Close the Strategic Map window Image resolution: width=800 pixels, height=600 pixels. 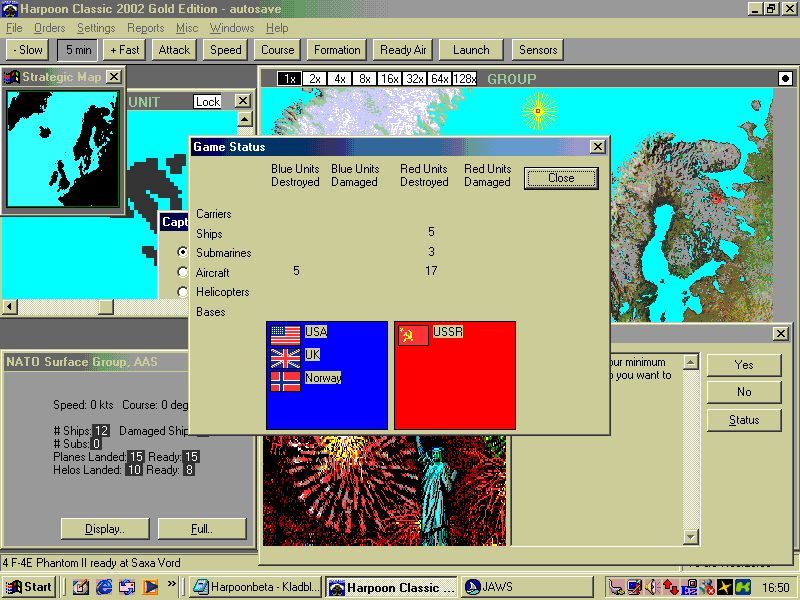(x=114, y=77)
